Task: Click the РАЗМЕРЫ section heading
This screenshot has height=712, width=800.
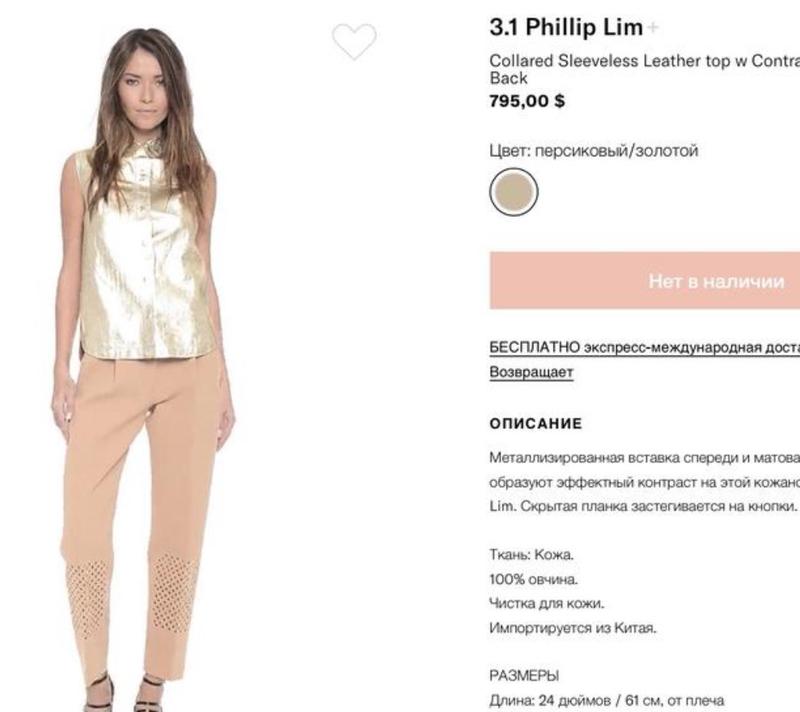Action: coord(524,676)
